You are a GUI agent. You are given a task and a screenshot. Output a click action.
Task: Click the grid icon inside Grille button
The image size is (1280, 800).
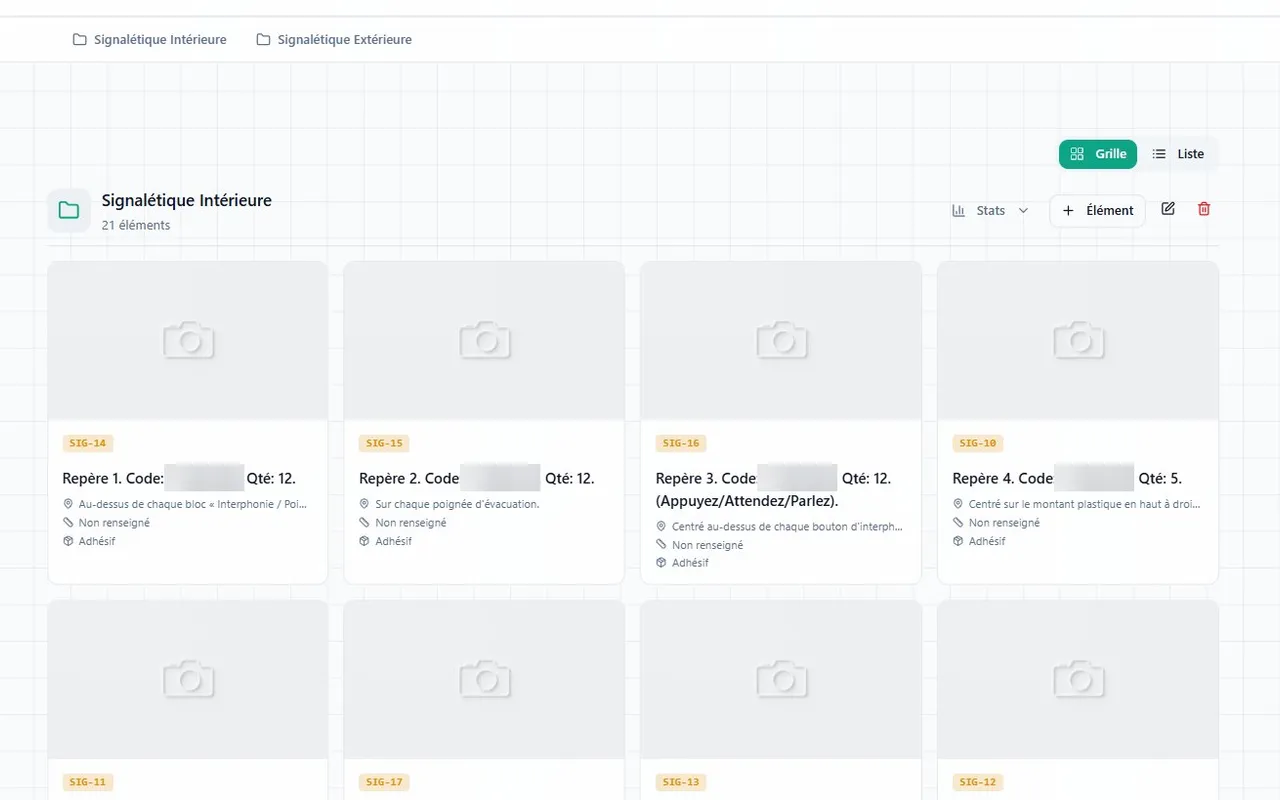[1077, 154]
